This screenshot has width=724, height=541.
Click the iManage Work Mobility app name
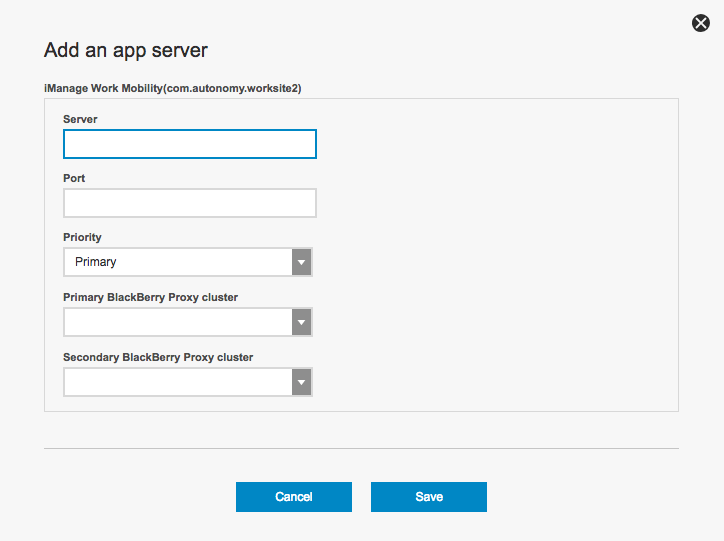click(103, 88)
